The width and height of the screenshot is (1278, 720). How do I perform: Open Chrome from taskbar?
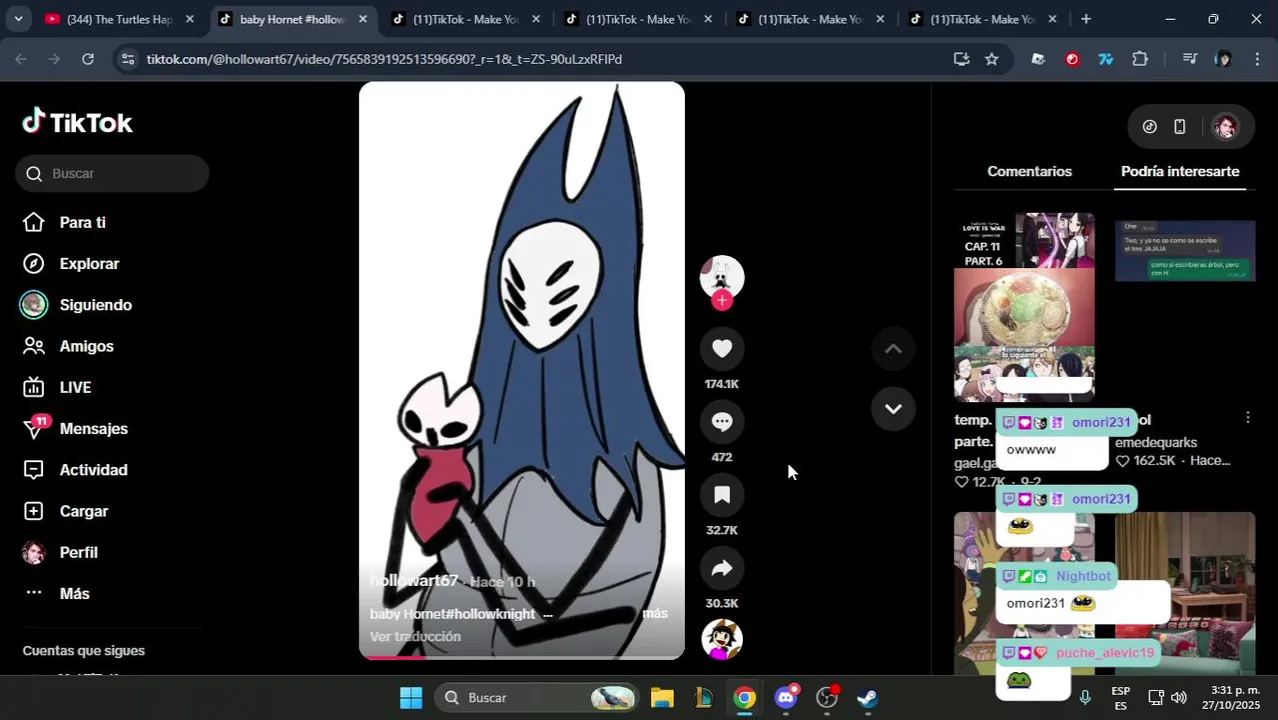[x=744, y=698]
